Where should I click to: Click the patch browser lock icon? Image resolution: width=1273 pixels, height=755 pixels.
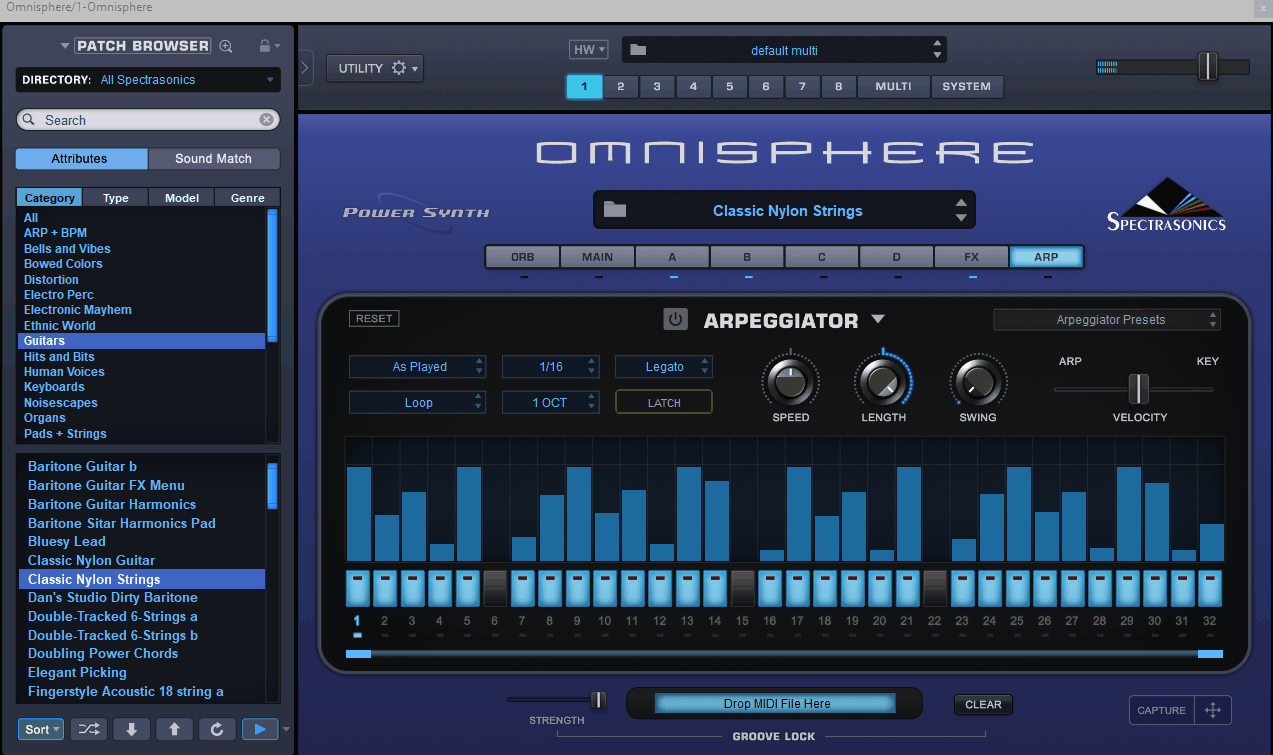point(264,46)
